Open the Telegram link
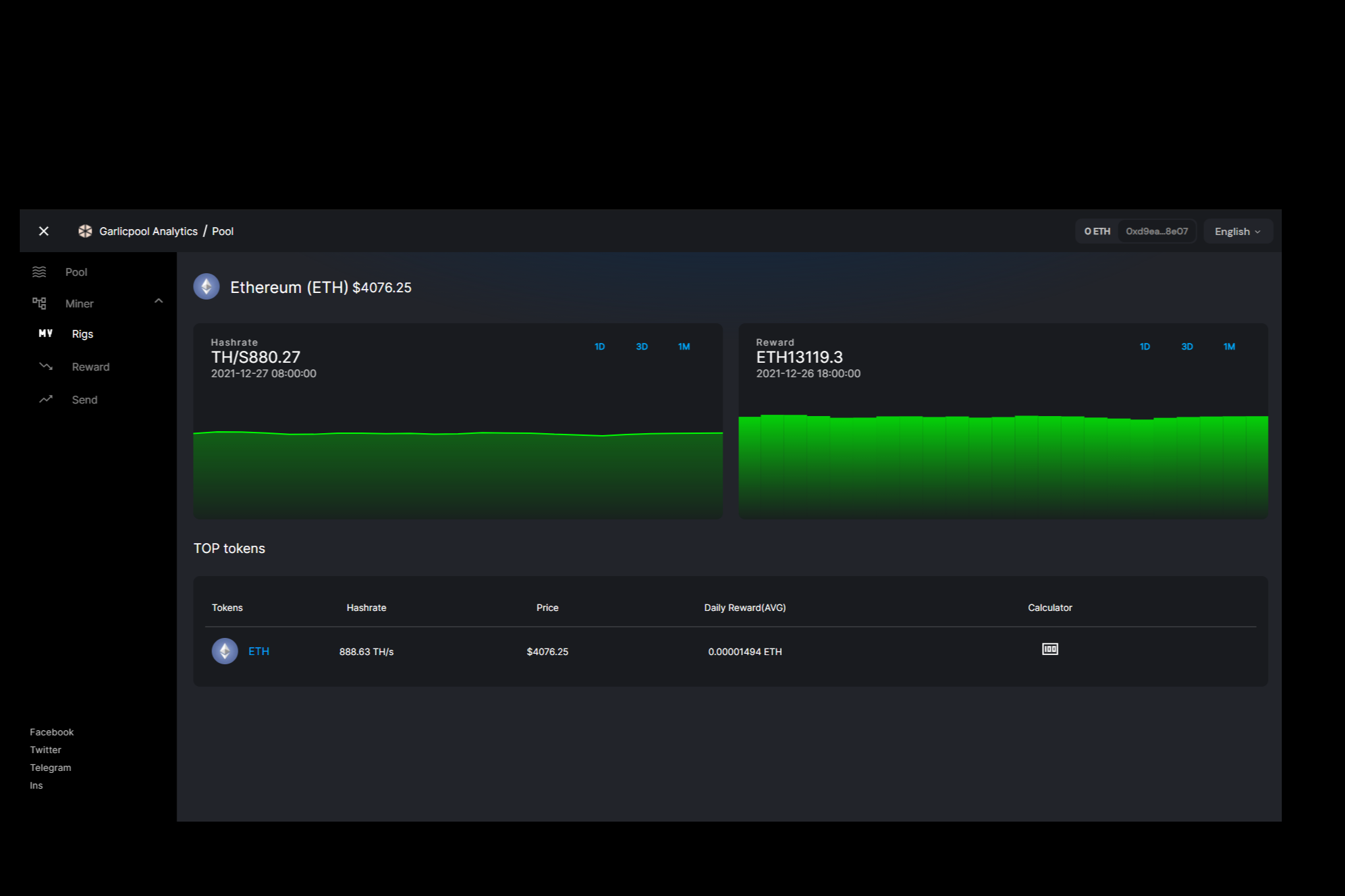1345x896 pixels. coord(51,768)
